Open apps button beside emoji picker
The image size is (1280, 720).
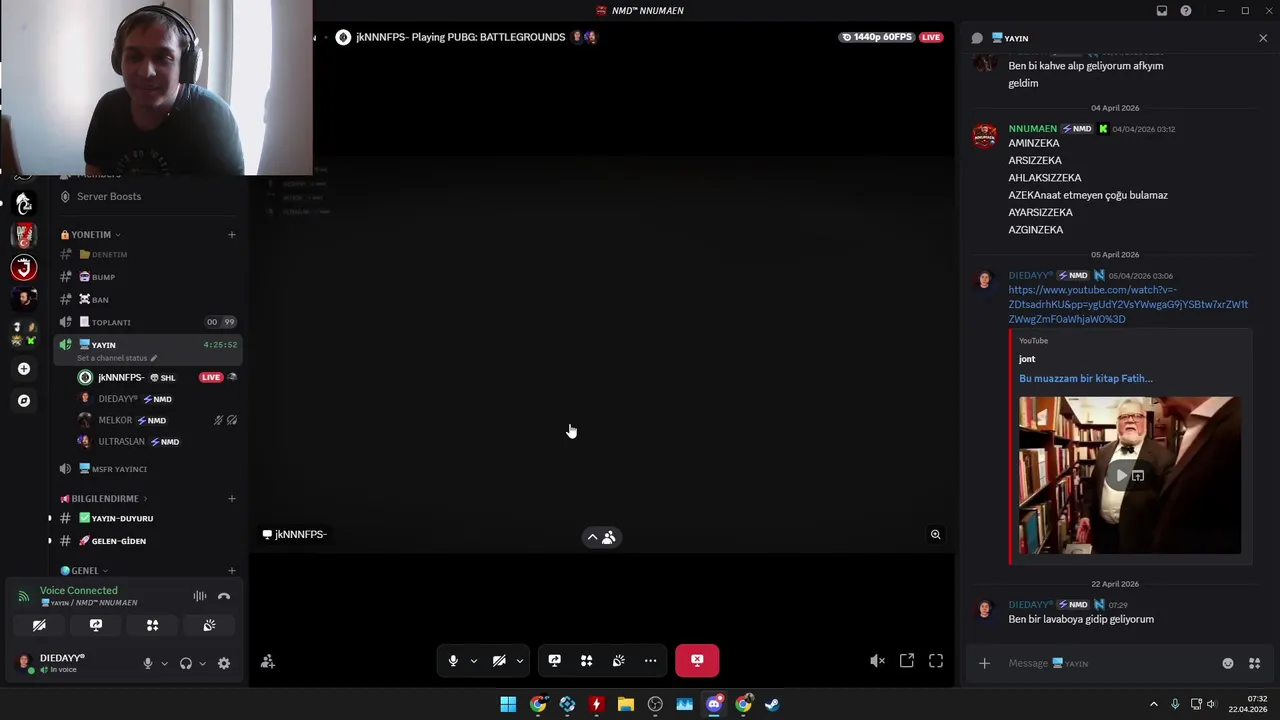click(x=1254, y=664)
